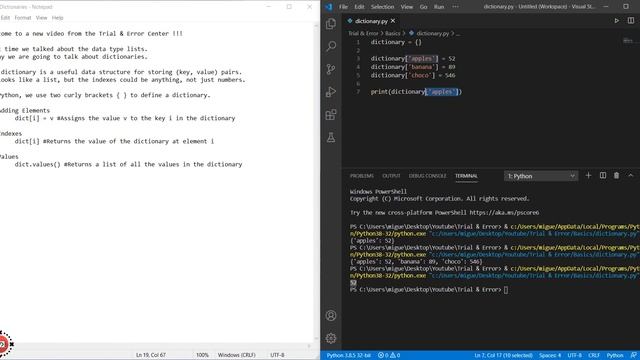
Task: Click 'Windows (CRLF)' in Notepad status bar
Action: point(236,355)
